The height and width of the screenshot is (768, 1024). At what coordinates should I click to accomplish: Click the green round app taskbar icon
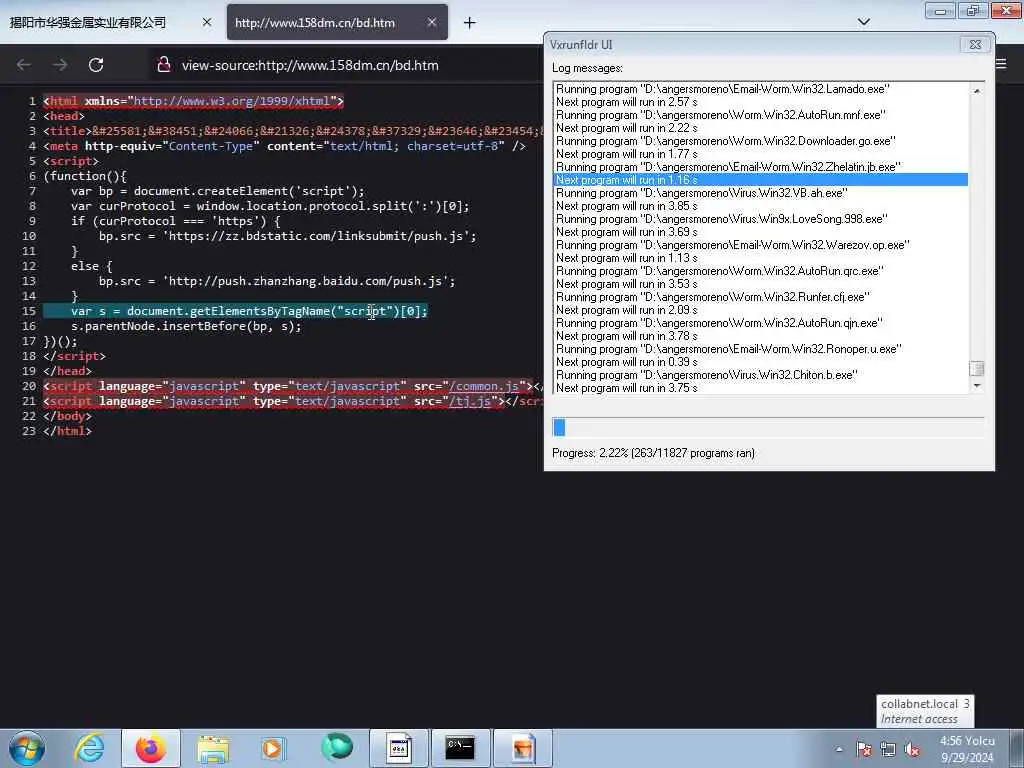tap(336, 747)
